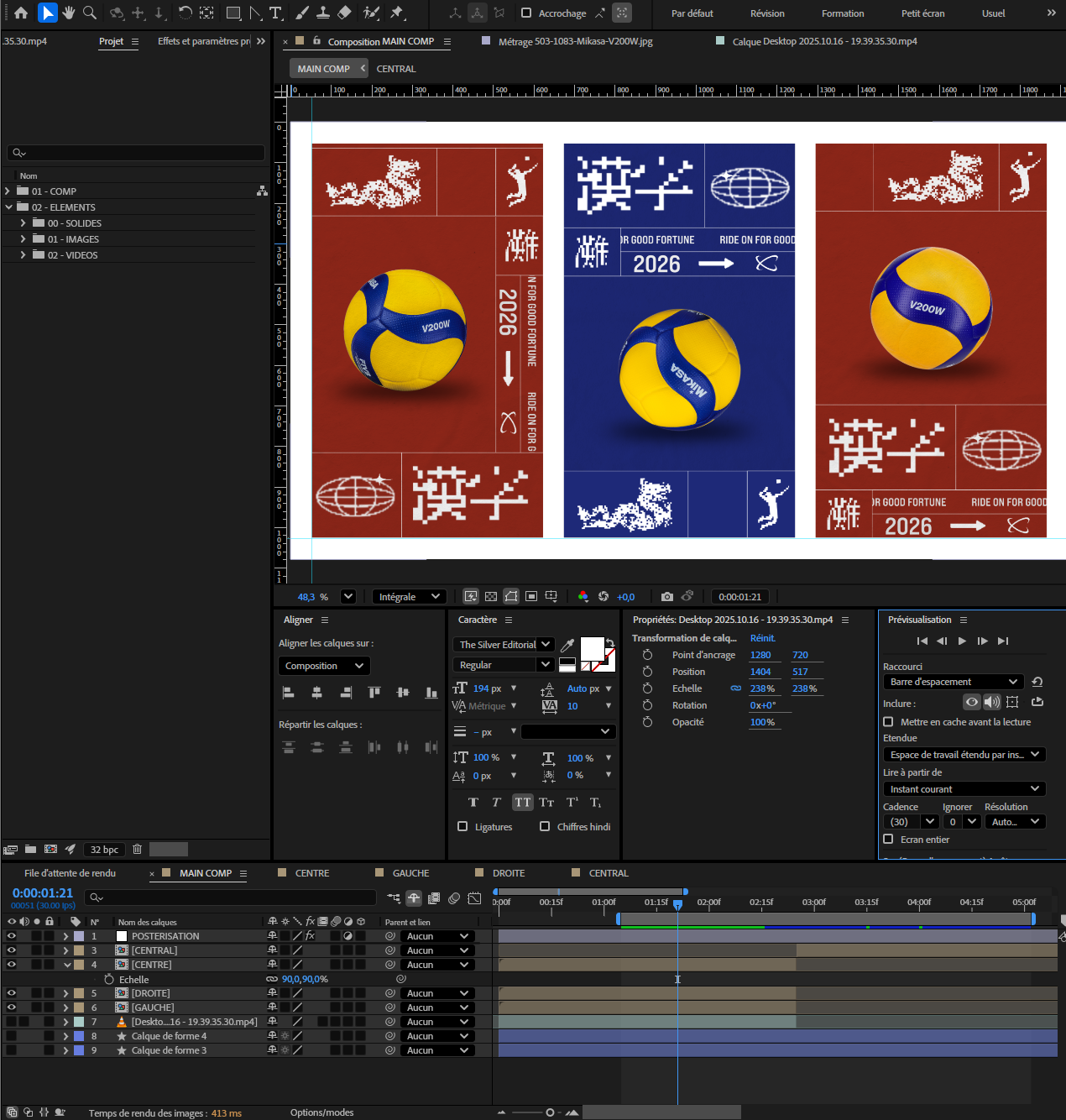Collapse the 02 - ELEMENTS folder

(x=8, y=207)
